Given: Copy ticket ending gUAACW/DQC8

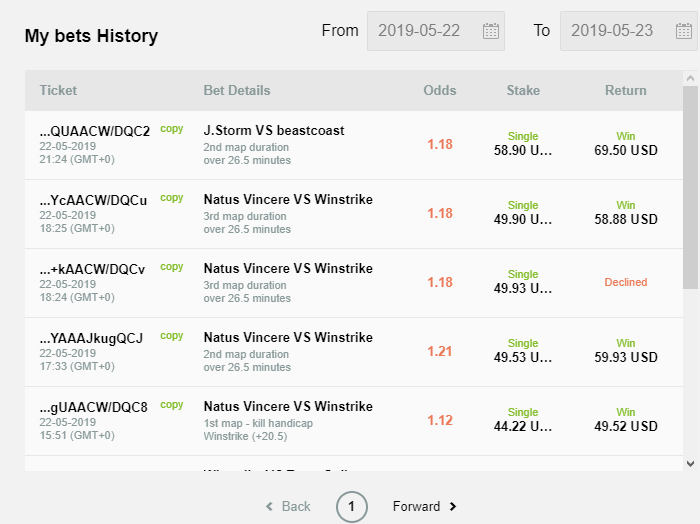Looking at the screenshot, I should click(172, 405).
